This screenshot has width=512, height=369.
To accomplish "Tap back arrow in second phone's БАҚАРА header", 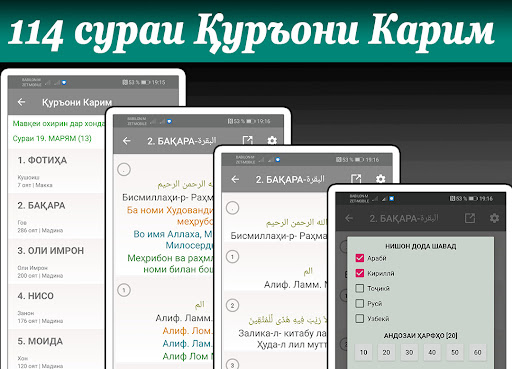I will coord(126,141).
